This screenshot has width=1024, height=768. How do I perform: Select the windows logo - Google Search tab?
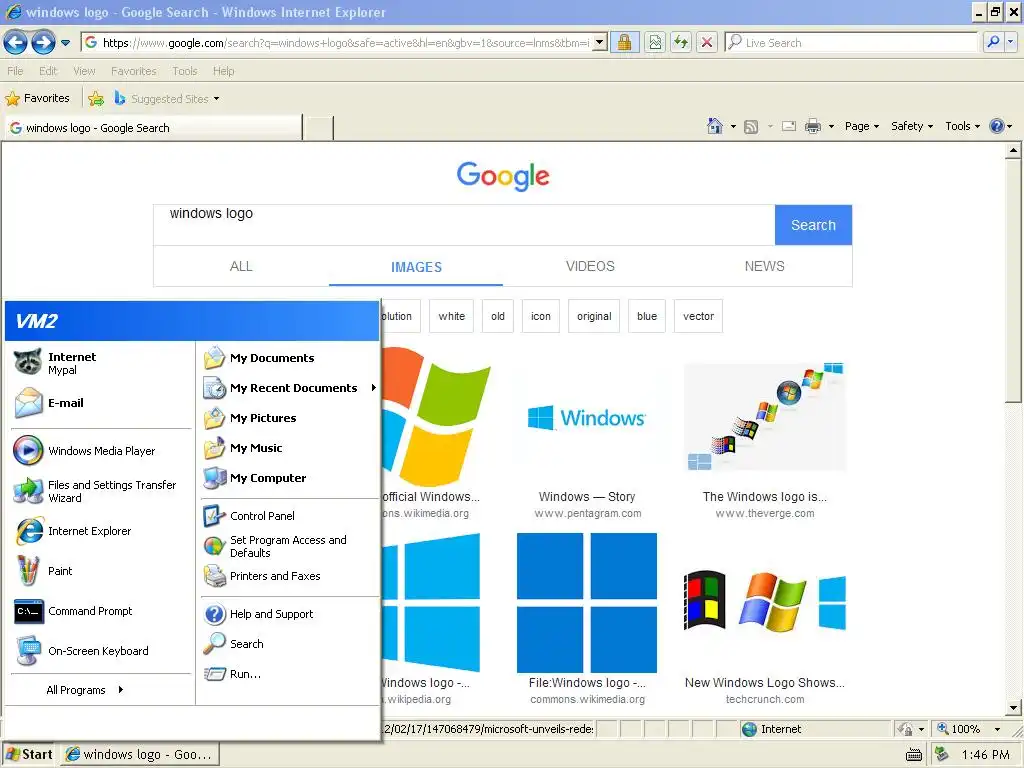click(153, 127)
